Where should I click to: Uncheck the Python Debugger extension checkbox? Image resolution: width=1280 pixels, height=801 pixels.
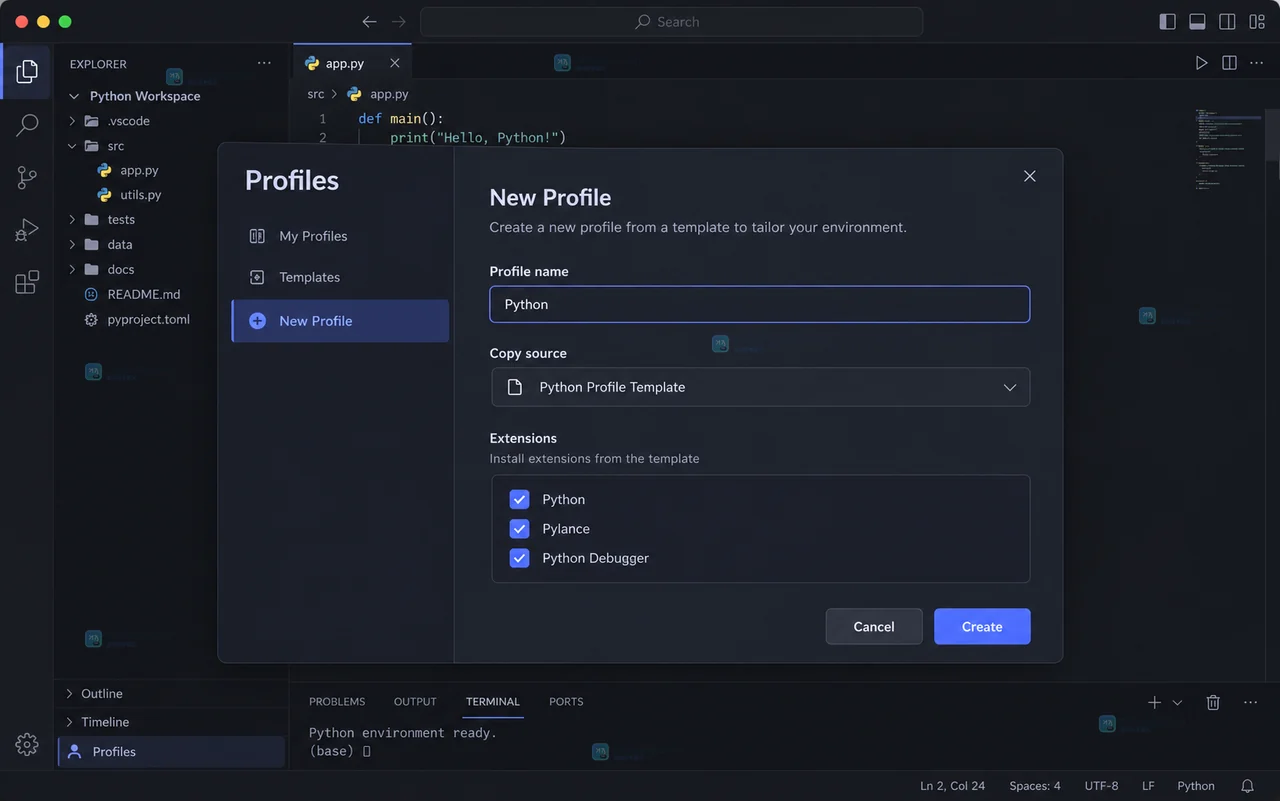pyautogui.click(x=519, y=558)
